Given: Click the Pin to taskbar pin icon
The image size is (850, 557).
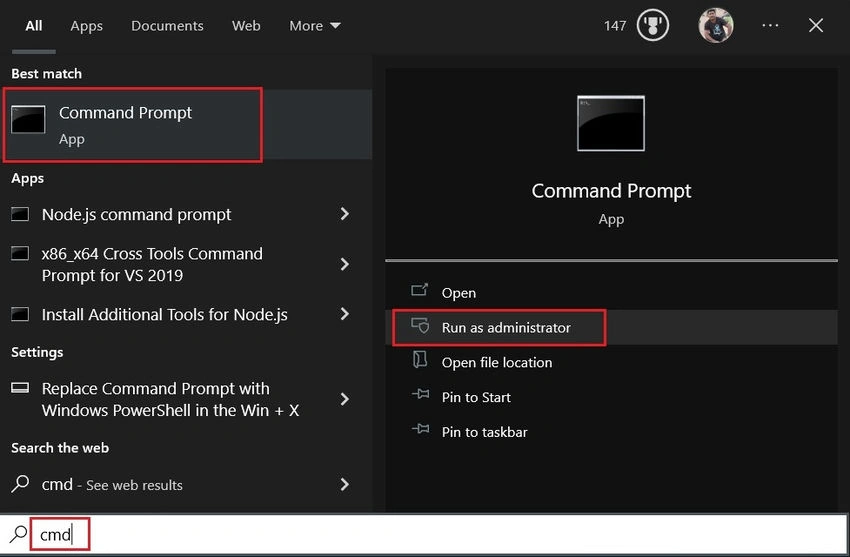Looking at the screenshot, I should click(420, 430).
